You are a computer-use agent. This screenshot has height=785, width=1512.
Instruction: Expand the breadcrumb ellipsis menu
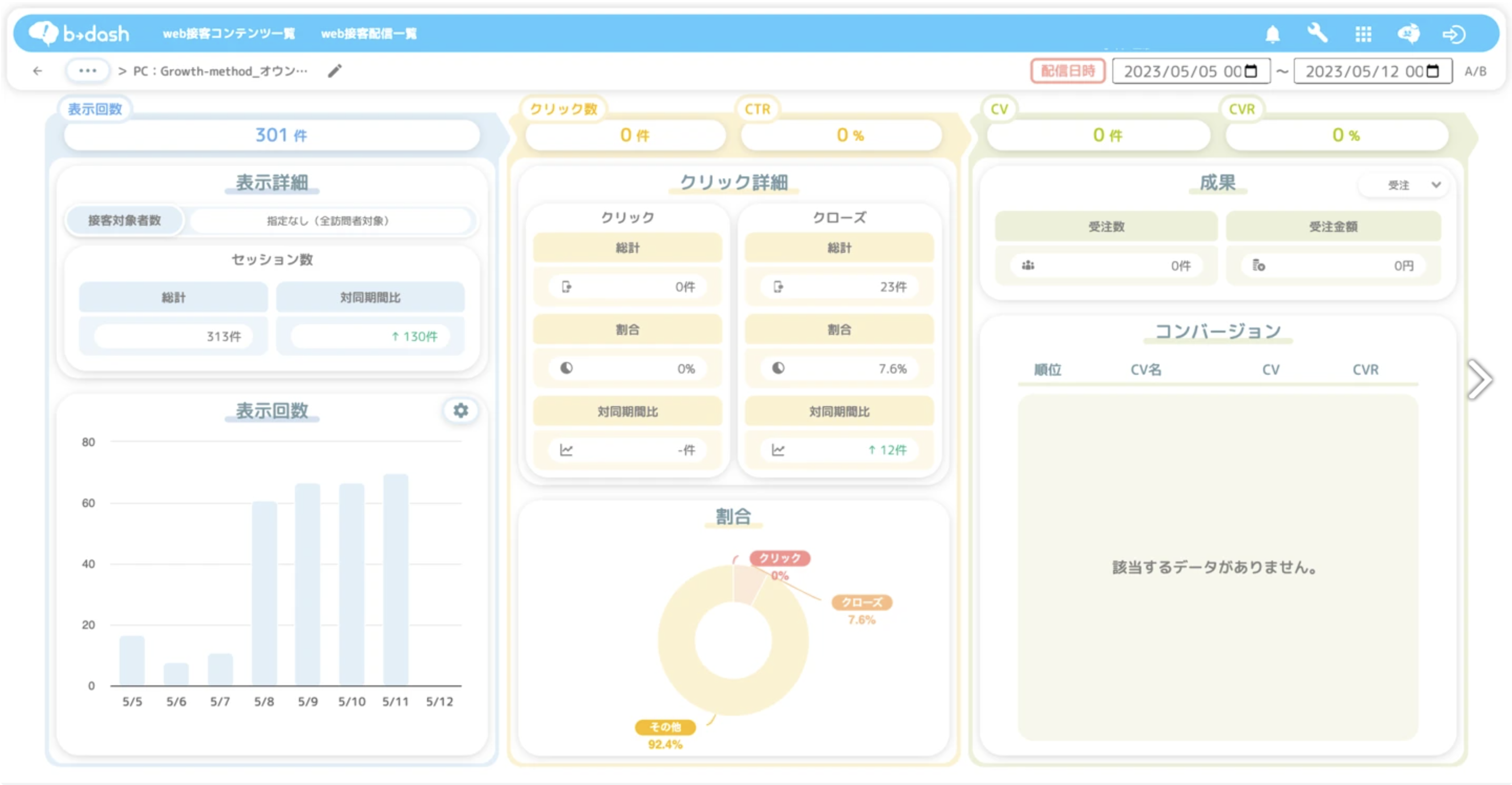88,71
